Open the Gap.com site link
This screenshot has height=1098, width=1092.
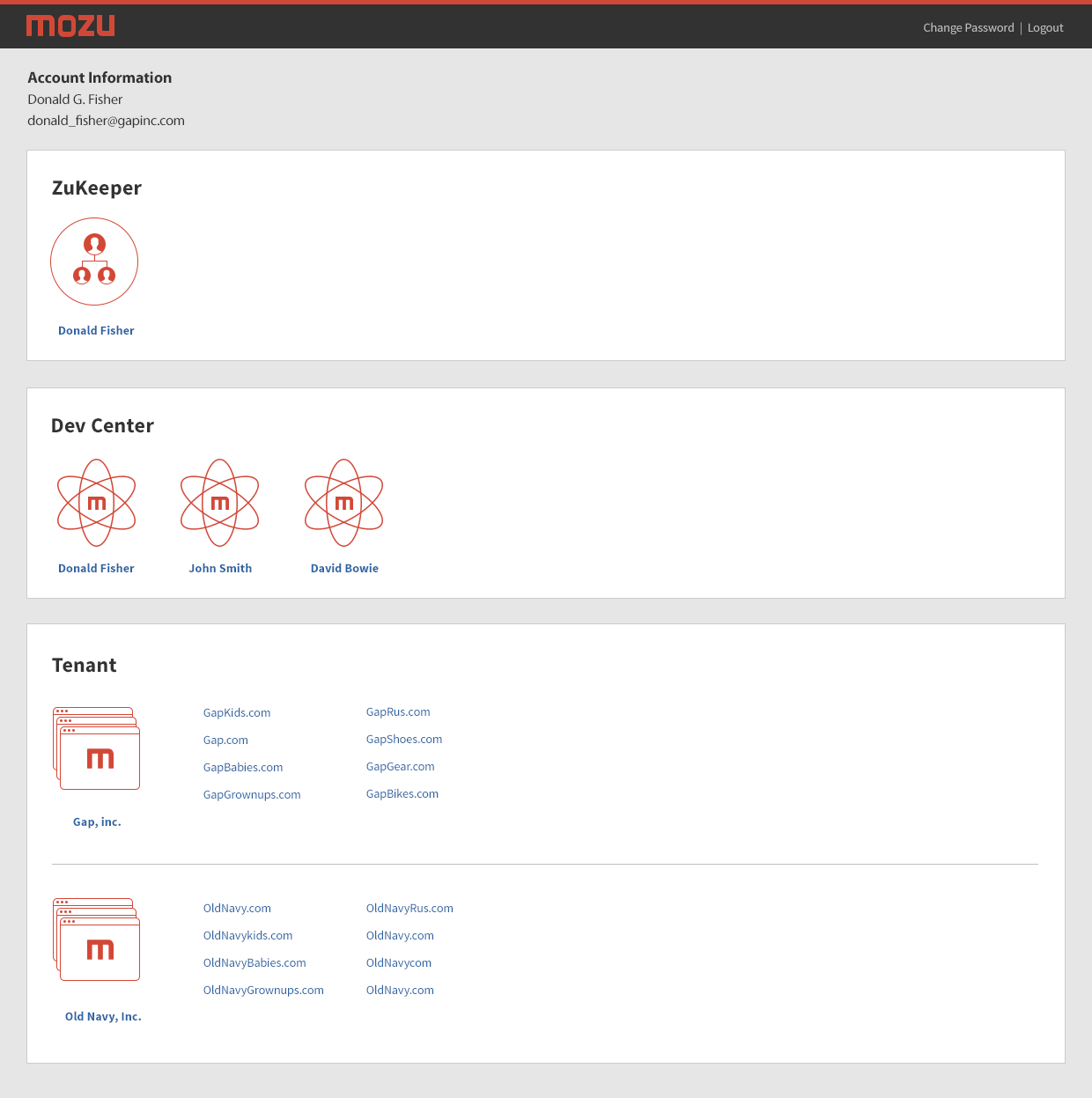225,741
